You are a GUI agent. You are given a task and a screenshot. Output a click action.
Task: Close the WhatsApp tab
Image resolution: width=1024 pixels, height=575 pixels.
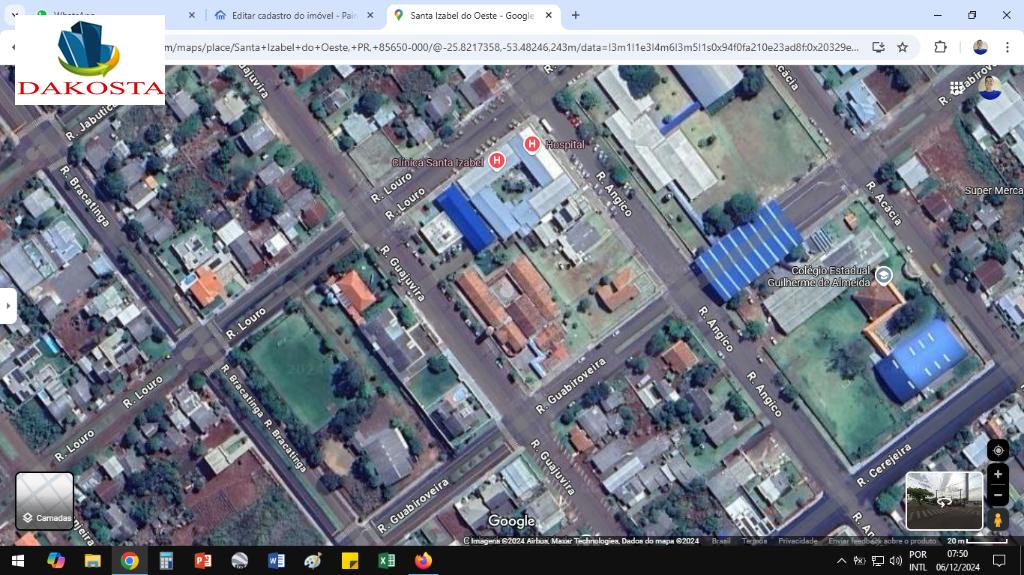point(191,15)
